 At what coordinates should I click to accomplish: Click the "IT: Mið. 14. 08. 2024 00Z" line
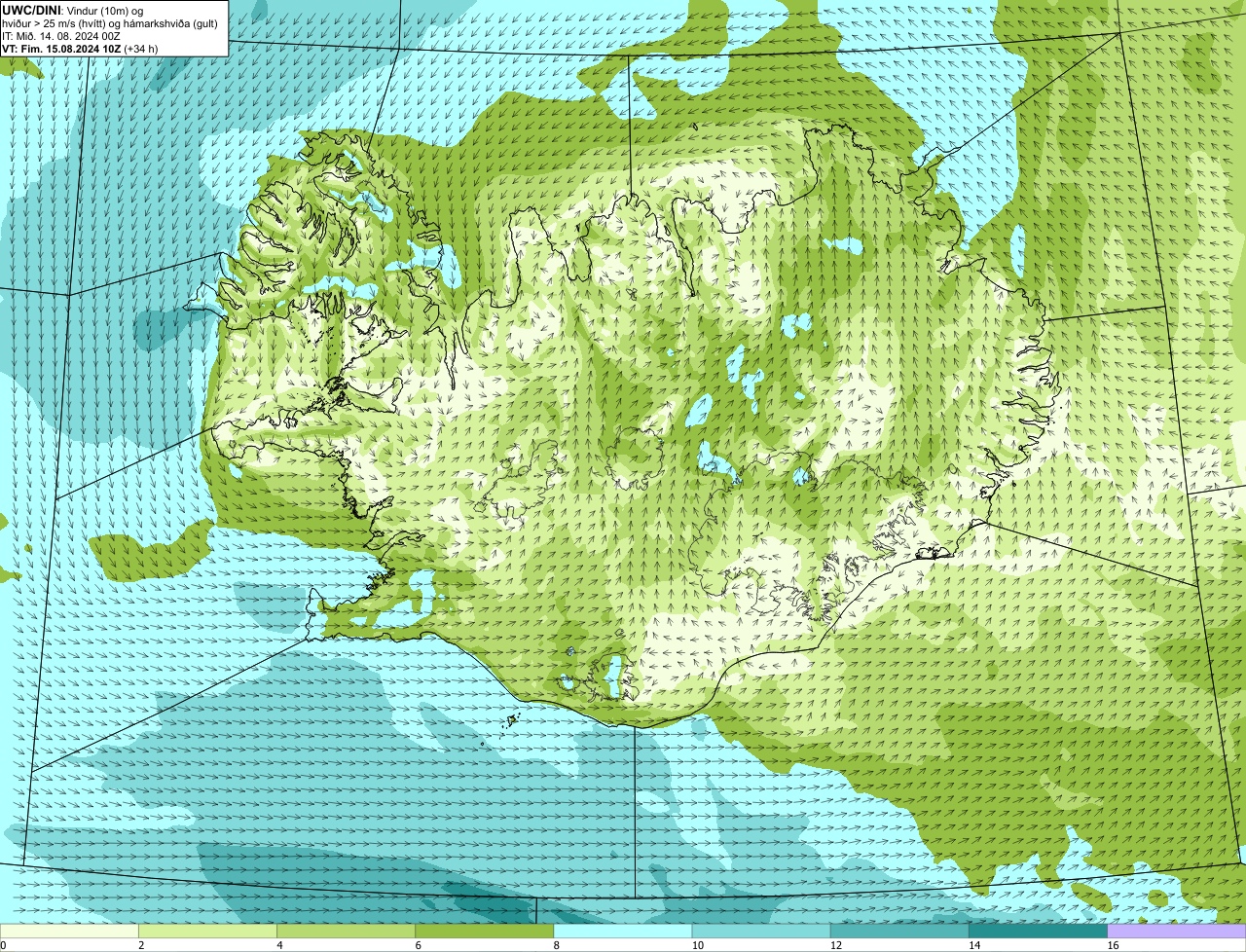(61, 36)
